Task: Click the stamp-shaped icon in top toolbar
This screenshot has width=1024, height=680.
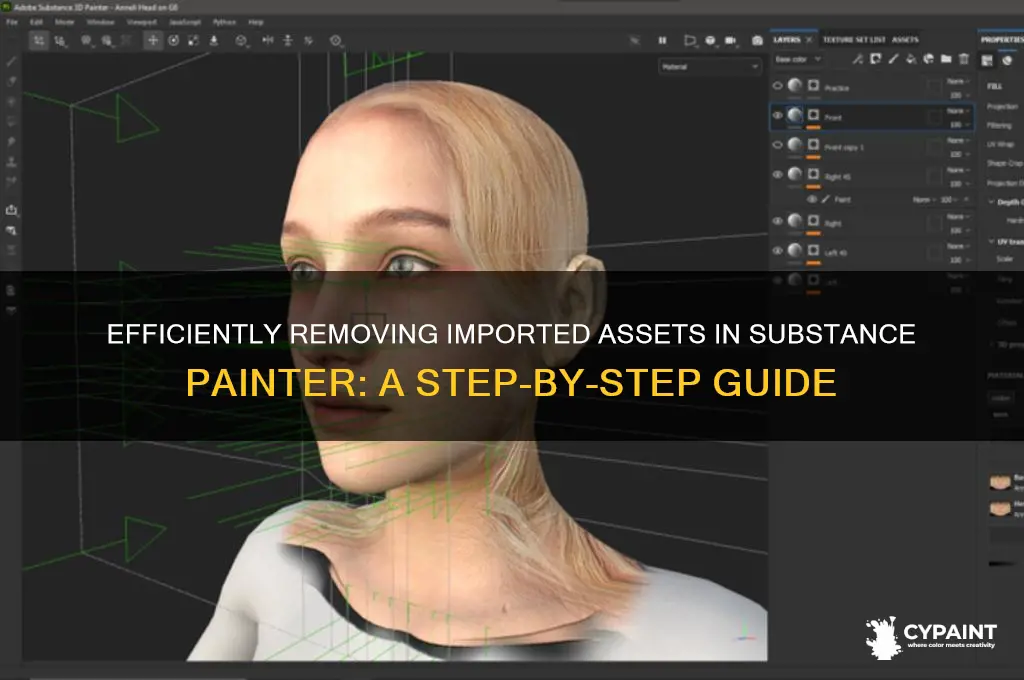Action: (214, 40)
